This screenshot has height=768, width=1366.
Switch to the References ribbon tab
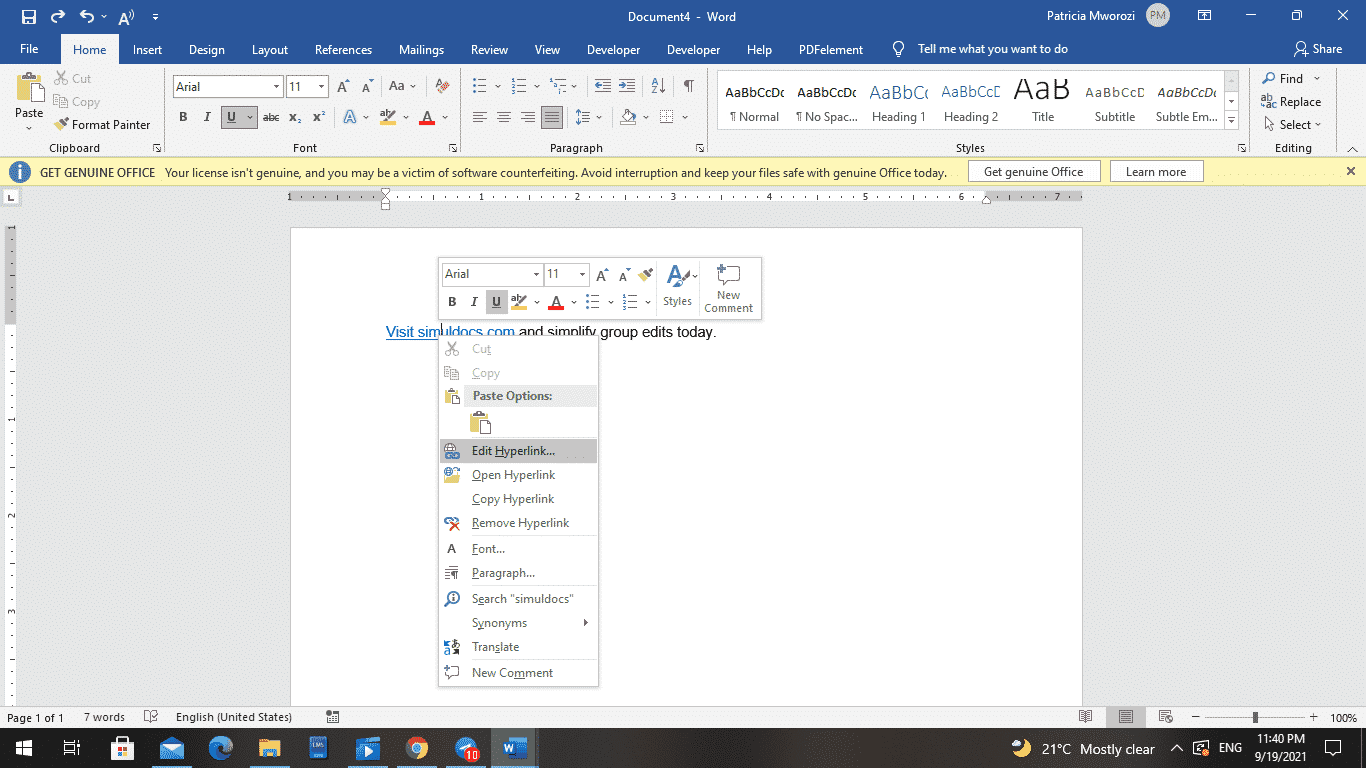pos(343,49)
